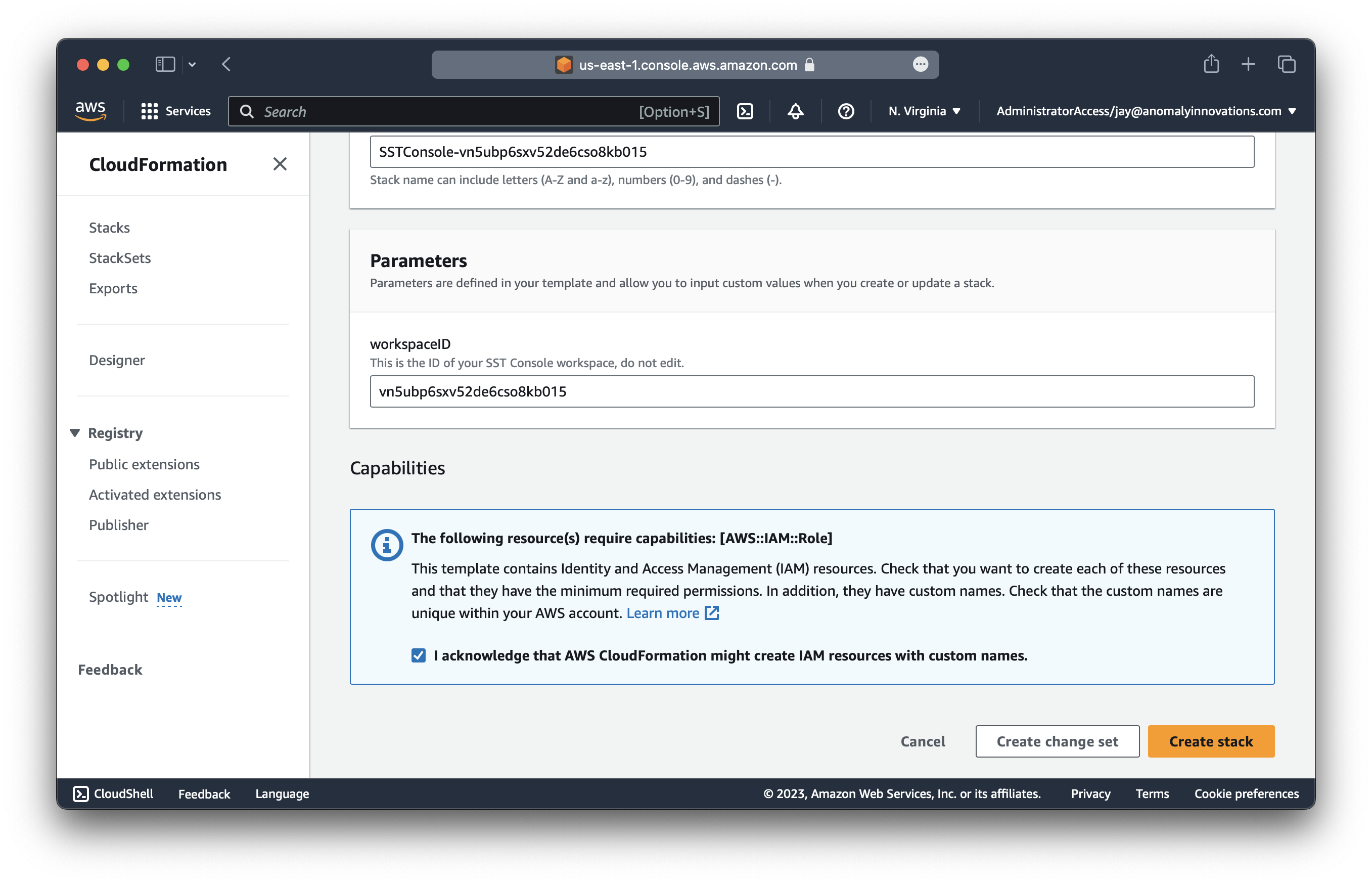The height and width of the screenshot is (884, 1372).
Task: Launch CloudShell from the top navigation bar
Action: (x=745, y=111)
